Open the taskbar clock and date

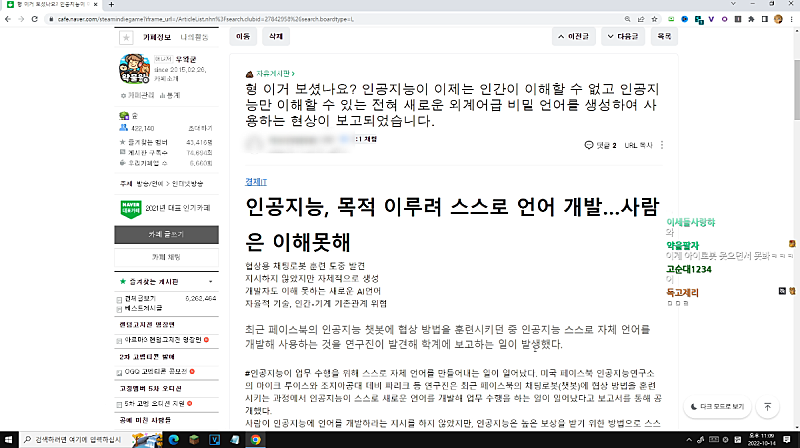761,439
